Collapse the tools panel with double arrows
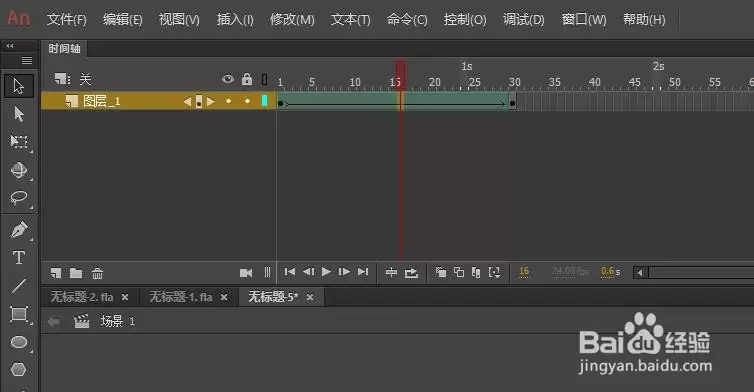 point(10,46)
